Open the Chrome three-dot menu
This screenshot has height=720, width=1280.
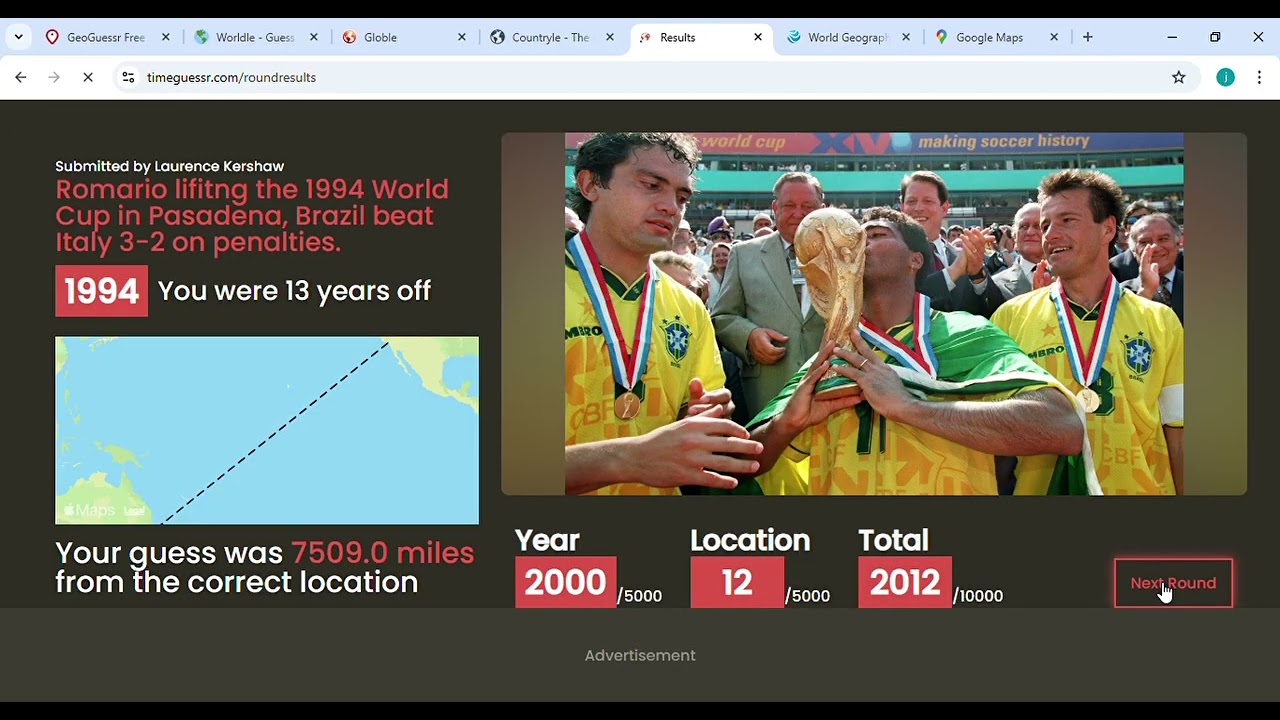point(1259,77)
